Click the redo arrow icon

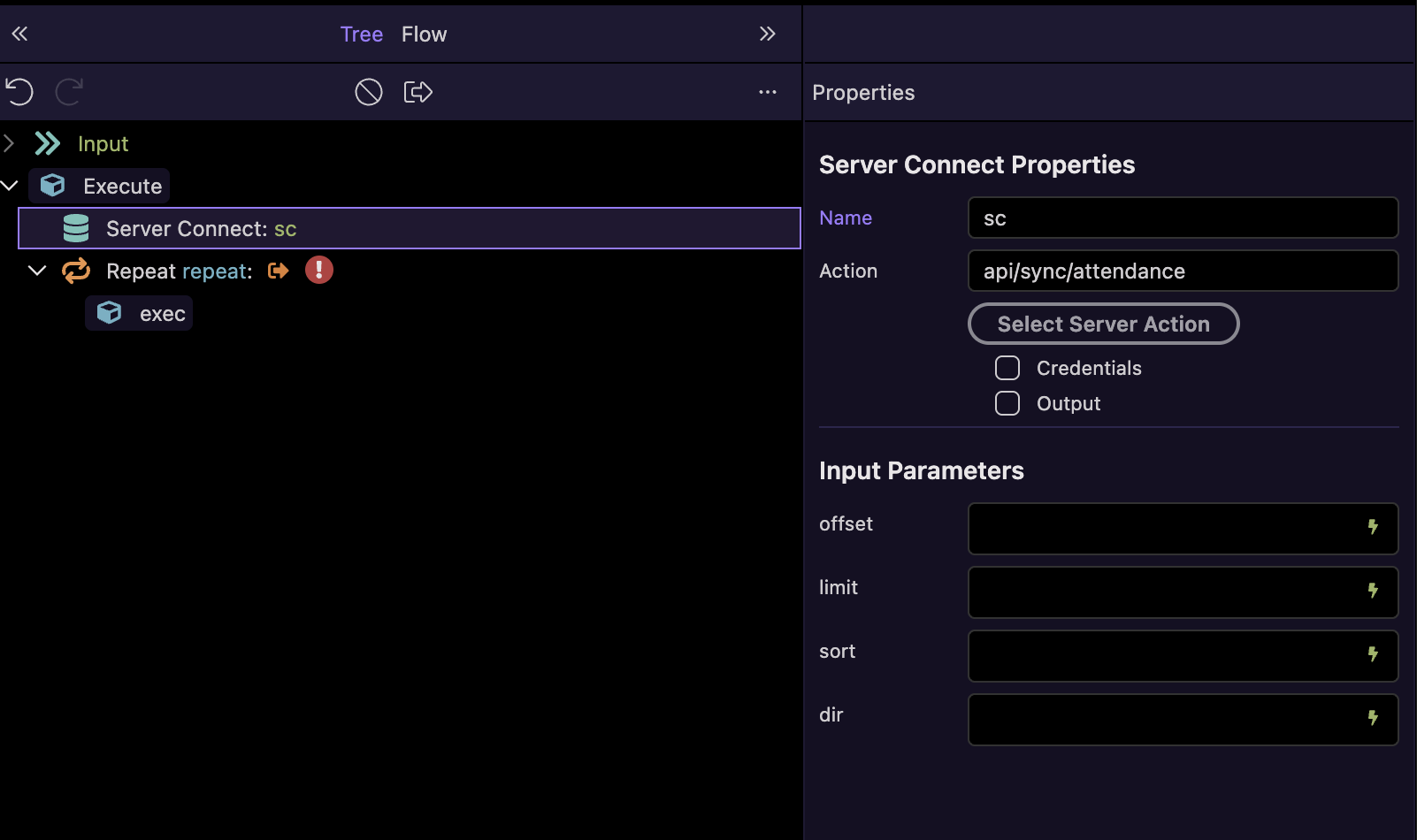point(69,92)
